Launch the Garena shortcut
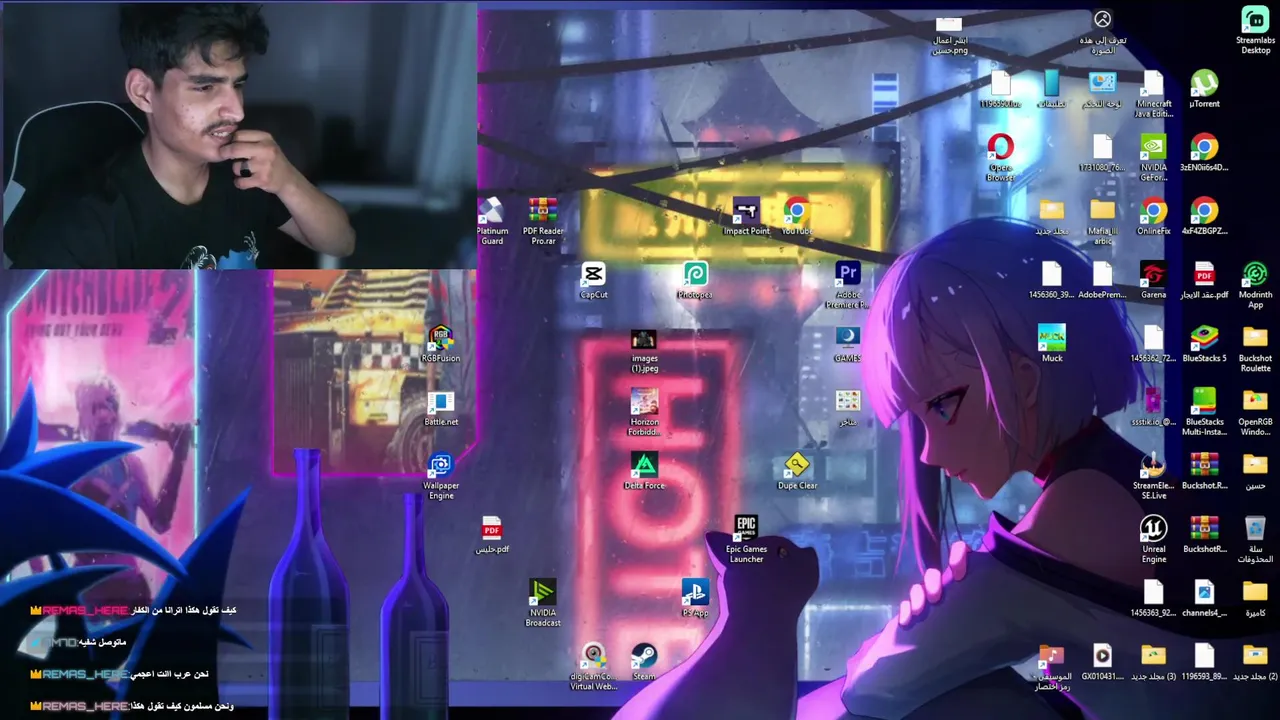This screenshot has height=720, width=1280. click(1153, 280)
